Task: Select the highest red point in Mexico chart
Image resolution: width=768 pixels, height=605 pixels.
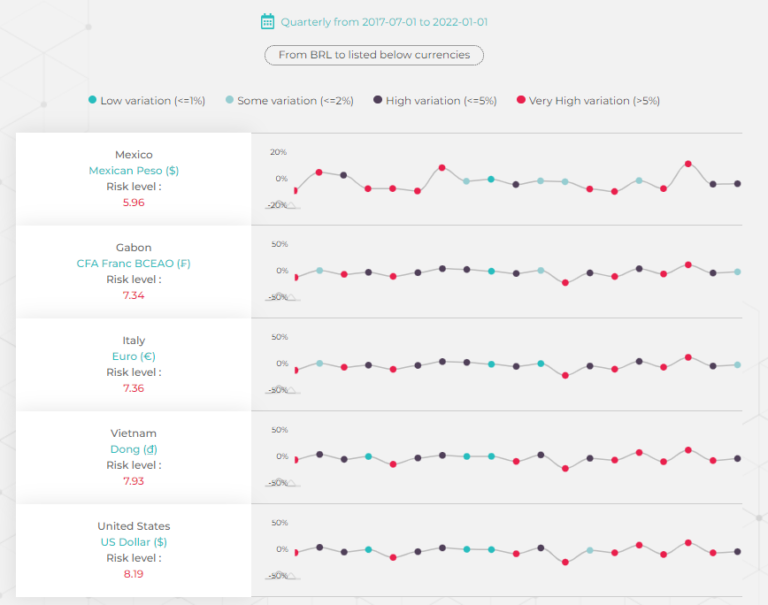Action: point(688,163)
